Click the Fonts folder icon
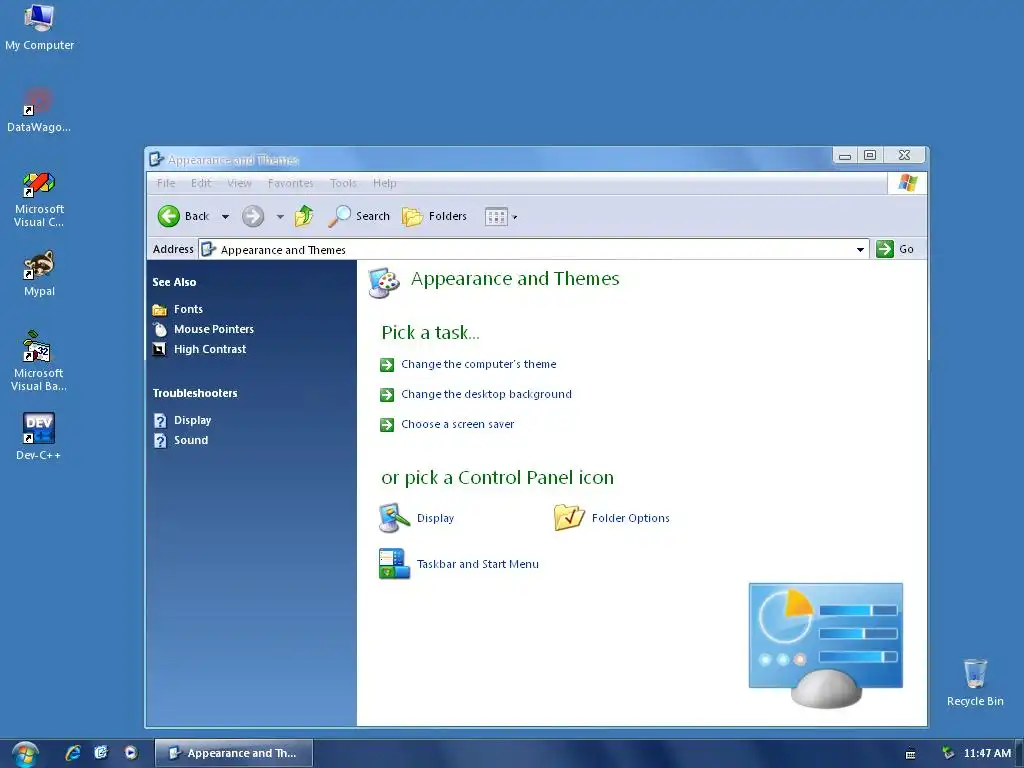The width and height of the screenshot is (1024, 768). [159, 310]
